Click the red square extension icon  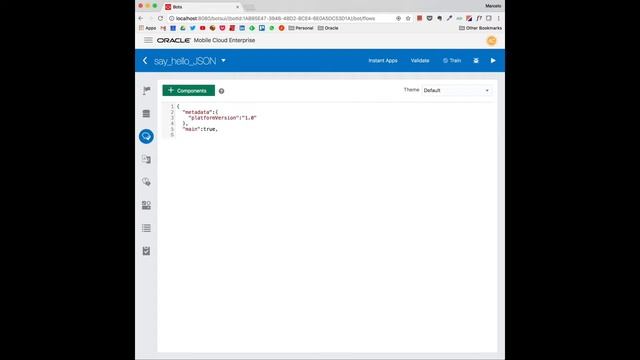(x=419, y=18)
